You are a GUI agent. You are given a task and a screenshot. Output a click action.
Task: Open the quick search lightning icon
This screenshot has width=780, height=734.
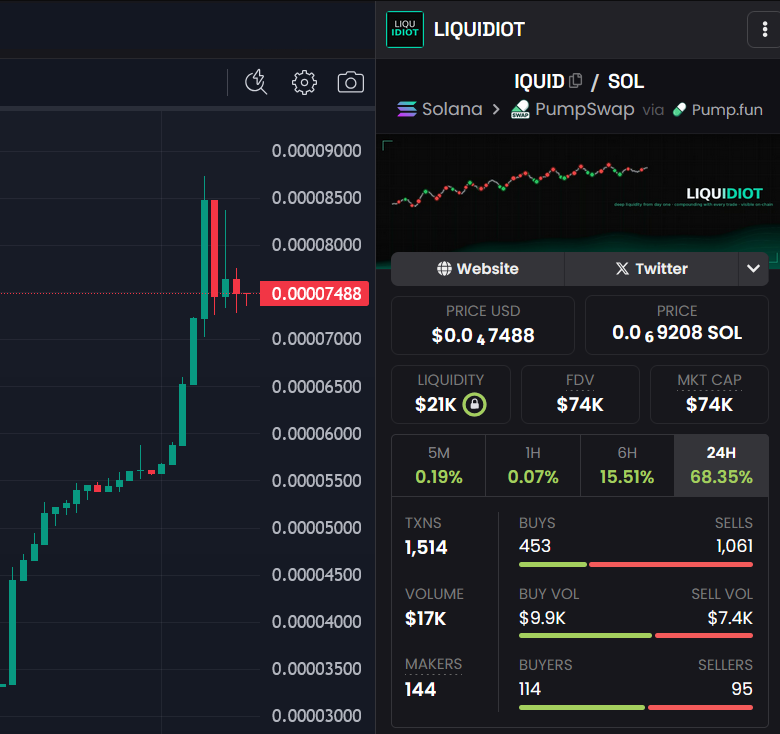tap(256, 82)
